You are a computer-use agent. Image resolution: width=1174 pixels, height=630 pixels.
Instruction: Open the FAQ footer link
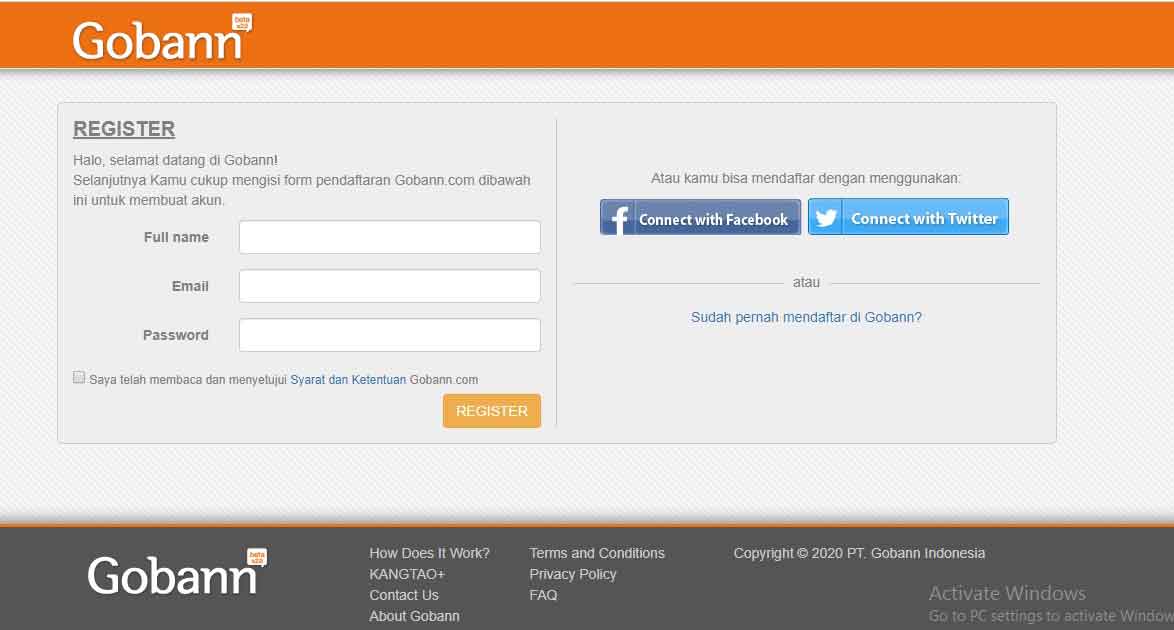[x=543, y=595]
